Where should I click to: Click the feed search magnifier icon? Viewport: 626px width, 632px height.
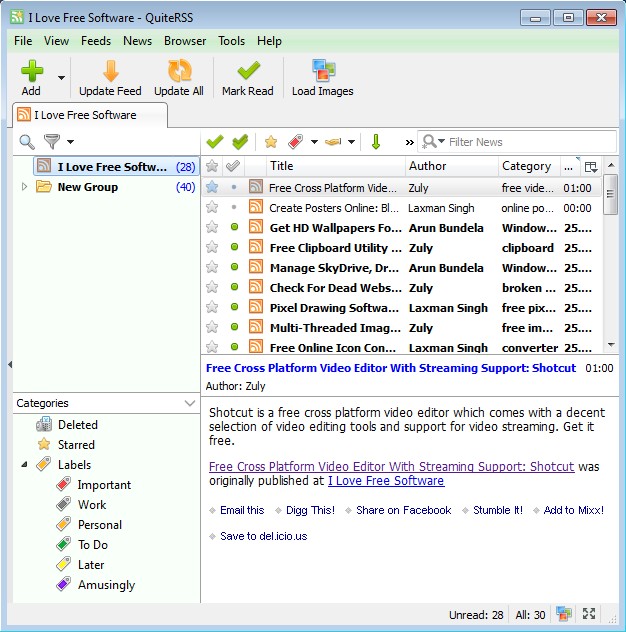coord(27,142)
